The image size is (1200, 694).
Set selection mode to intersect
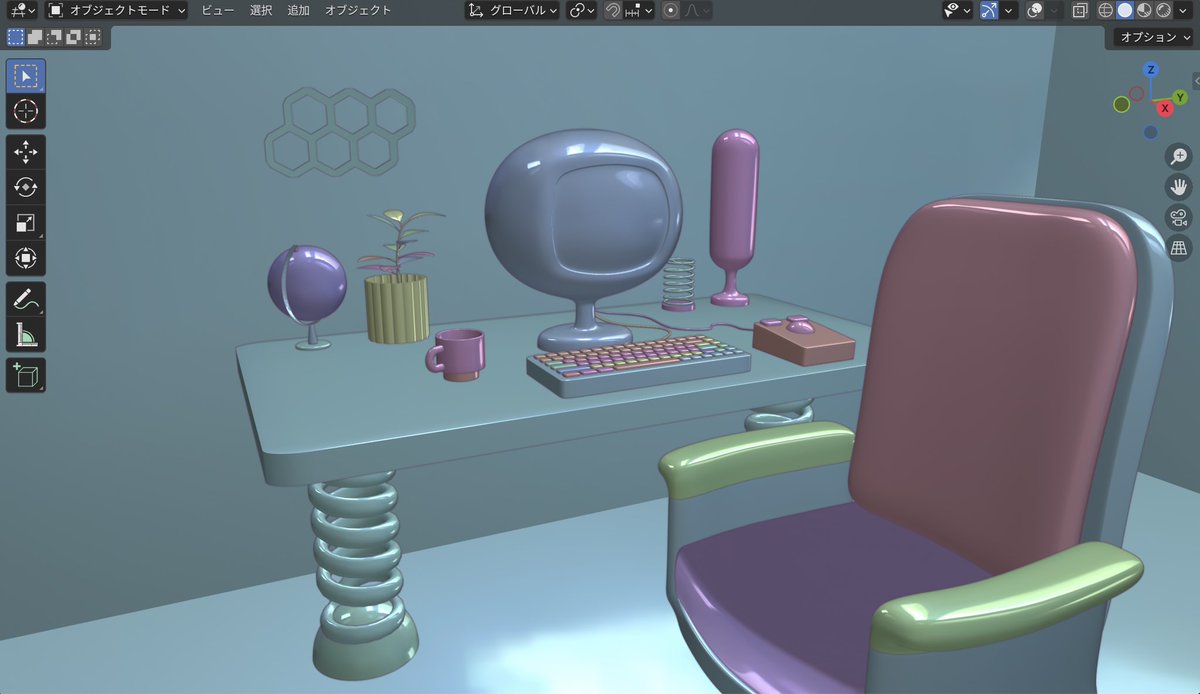(92, 37)
